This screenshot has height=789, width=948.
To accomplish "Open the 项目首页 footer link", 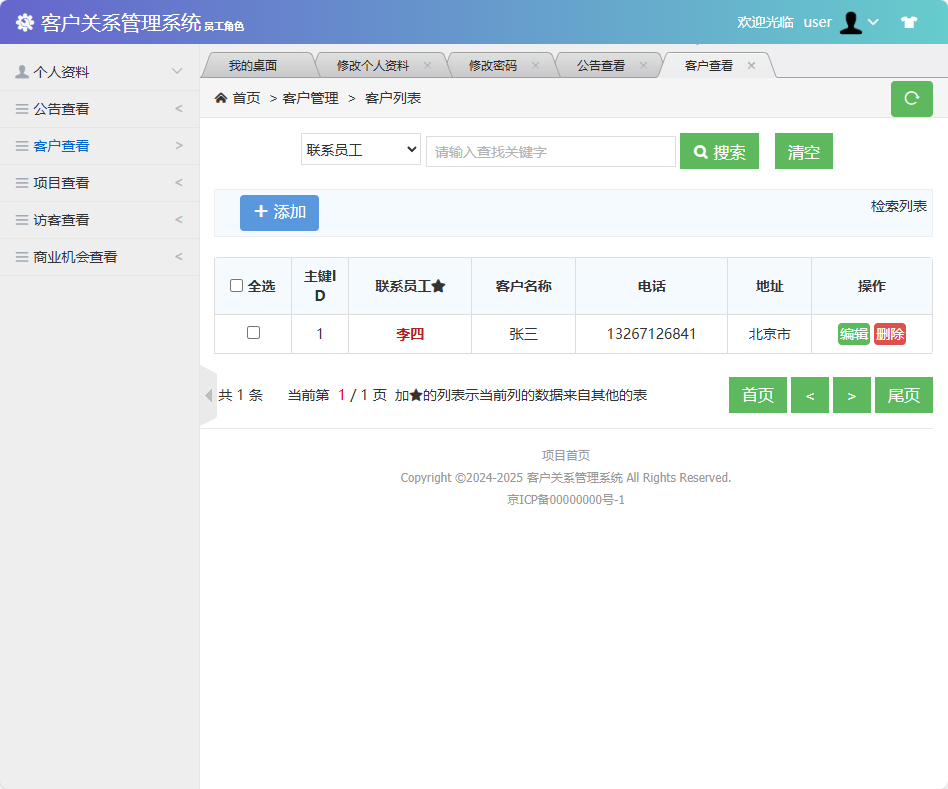I will pos(566,455).
